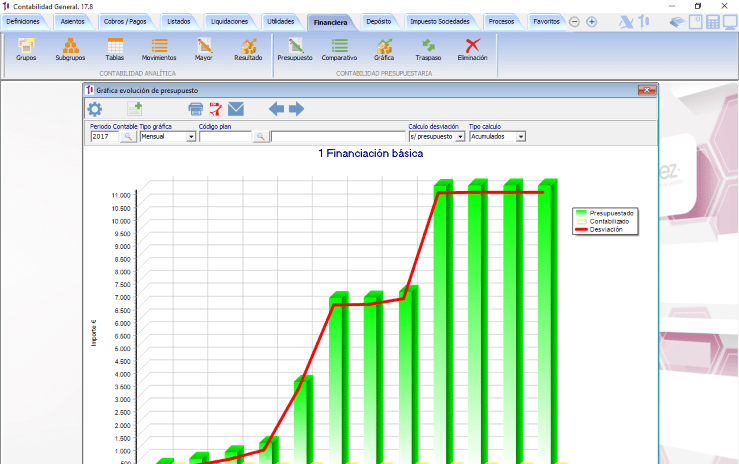
Task: Go to previous plan with left arrow
Action: click(x=276, y=109)
